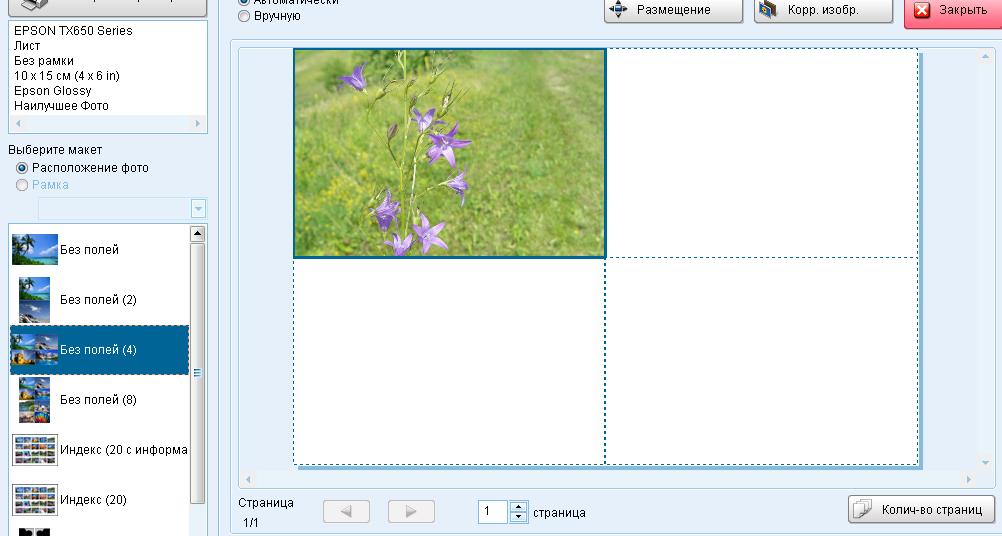This screenshot has height=536, width=1002.
Task: Click the 'Без полей (2)' list label
Action: (x=98, y=300)
